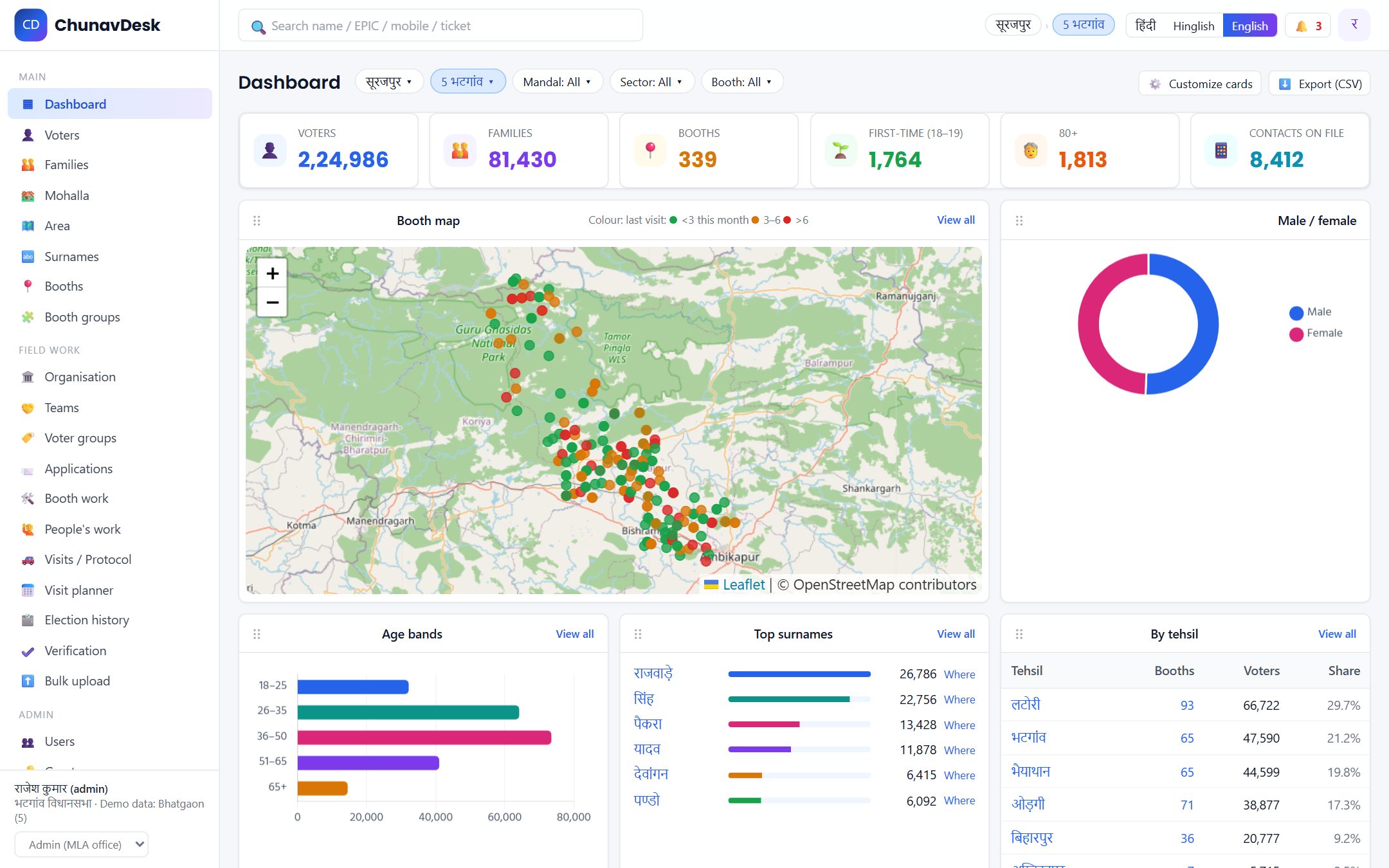Open the लटोरी tehsil link
Image resolution: width=1389 pixels, height=868 pixels.
(x=1026, y=705)
